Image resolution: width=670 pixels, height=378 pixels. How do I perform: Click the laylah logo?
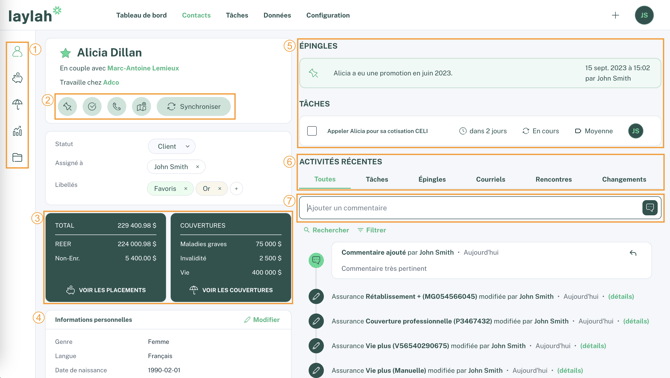tap(35, 15)
